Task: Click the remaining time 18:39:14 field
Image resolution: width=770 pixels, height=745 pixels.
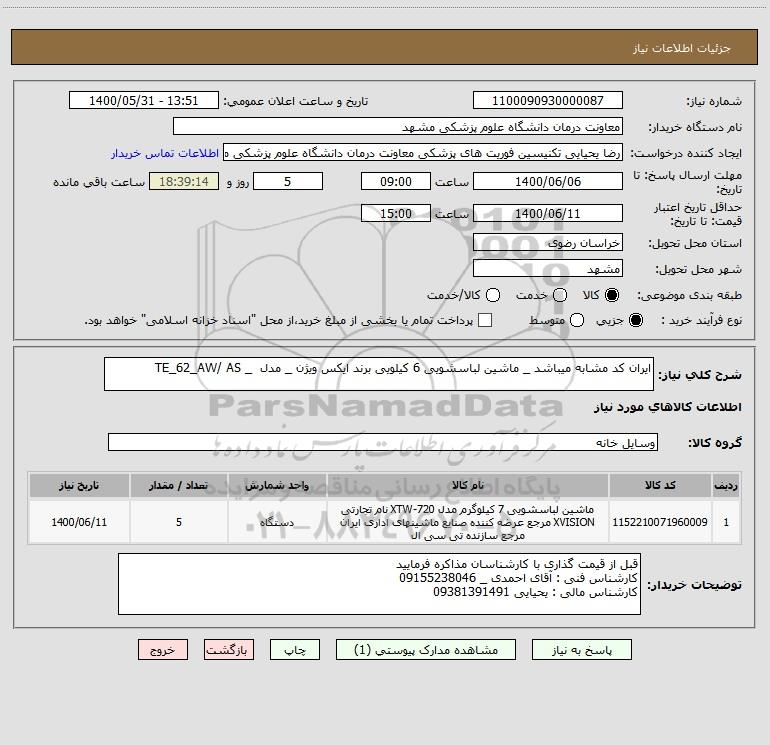Action: click(x=184, y=181)
